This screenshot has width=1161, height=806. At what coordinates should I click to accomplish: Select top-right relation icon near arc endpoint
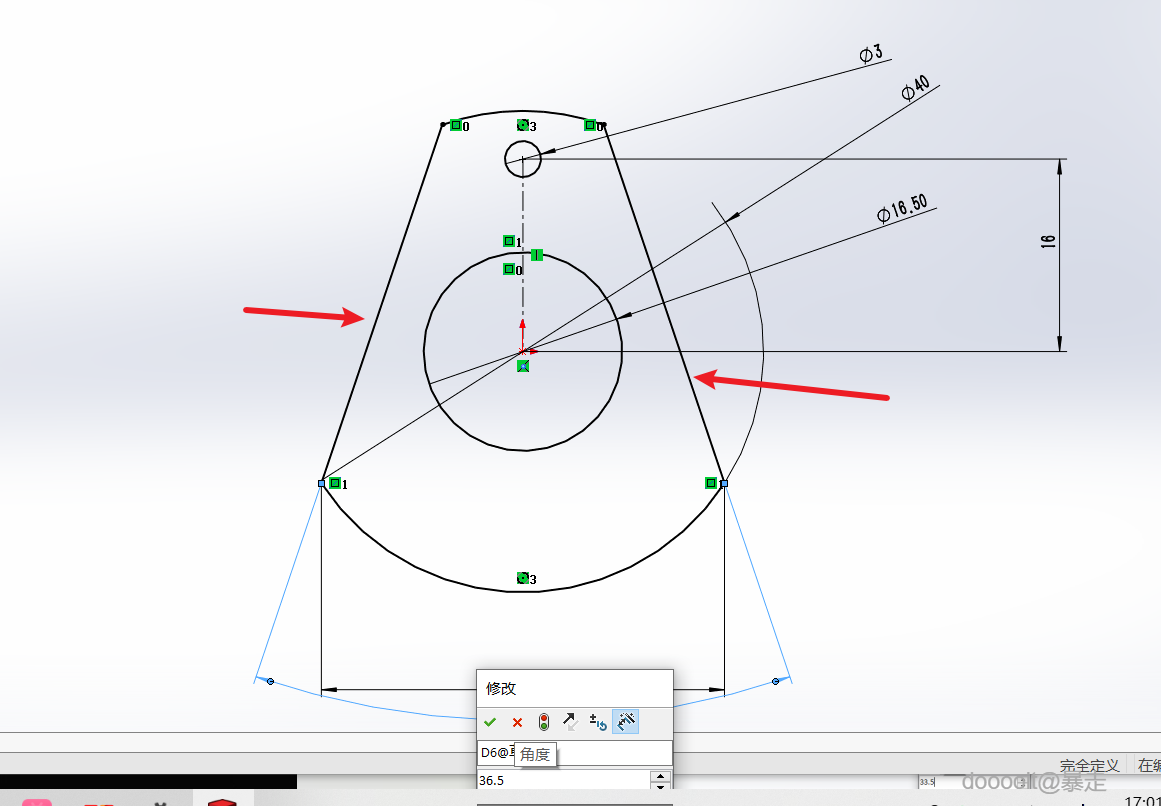click(x=589, y=125)
